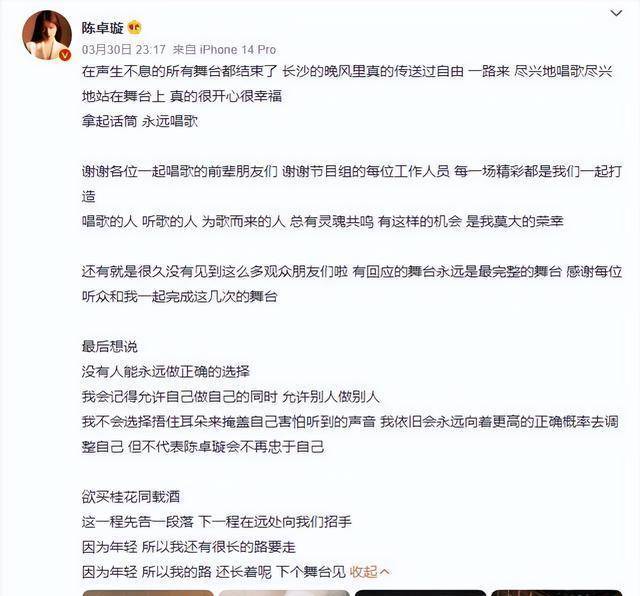The image size is (640, 596).
Task: Click the line 没有人能永远做正确的选择
Action: pyautogui.click(x=165, y=371)
